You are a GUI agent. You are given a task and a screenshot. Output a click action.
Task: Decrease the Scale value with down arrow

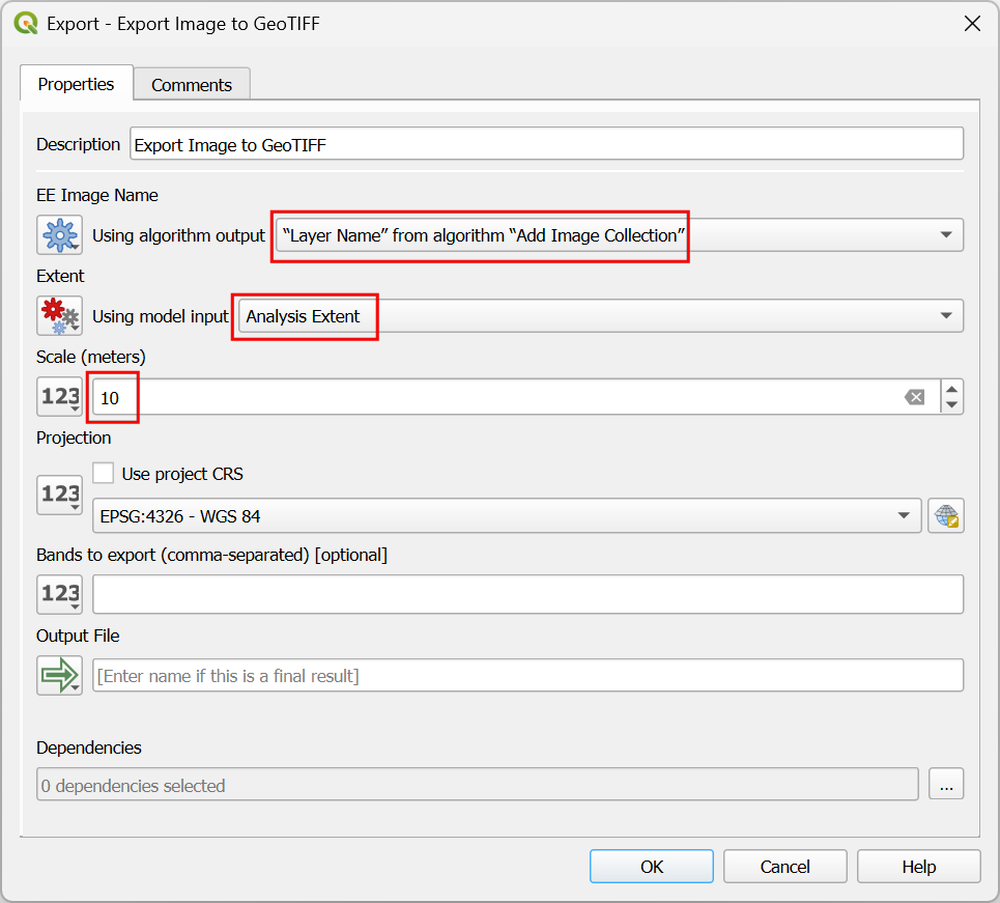pos(952,405)
